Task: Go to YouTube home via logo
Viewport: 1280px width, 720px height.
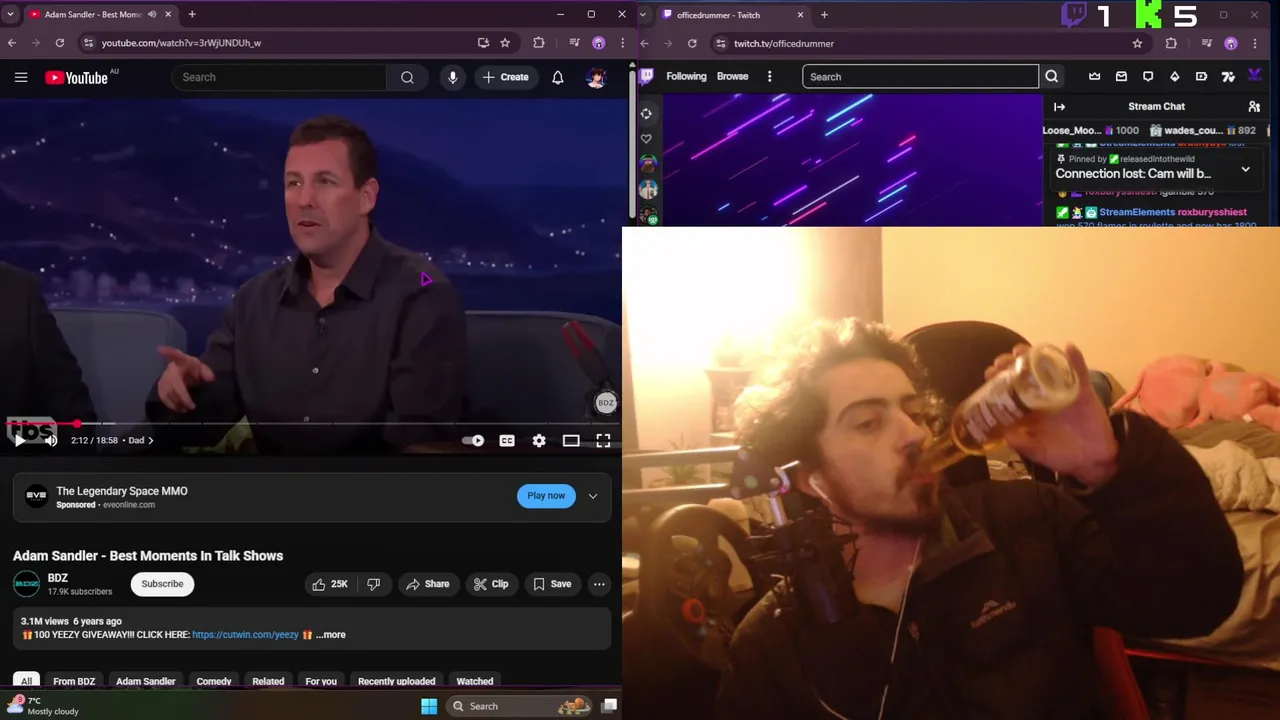Action: pyautogui.click(x=76, y=77)
